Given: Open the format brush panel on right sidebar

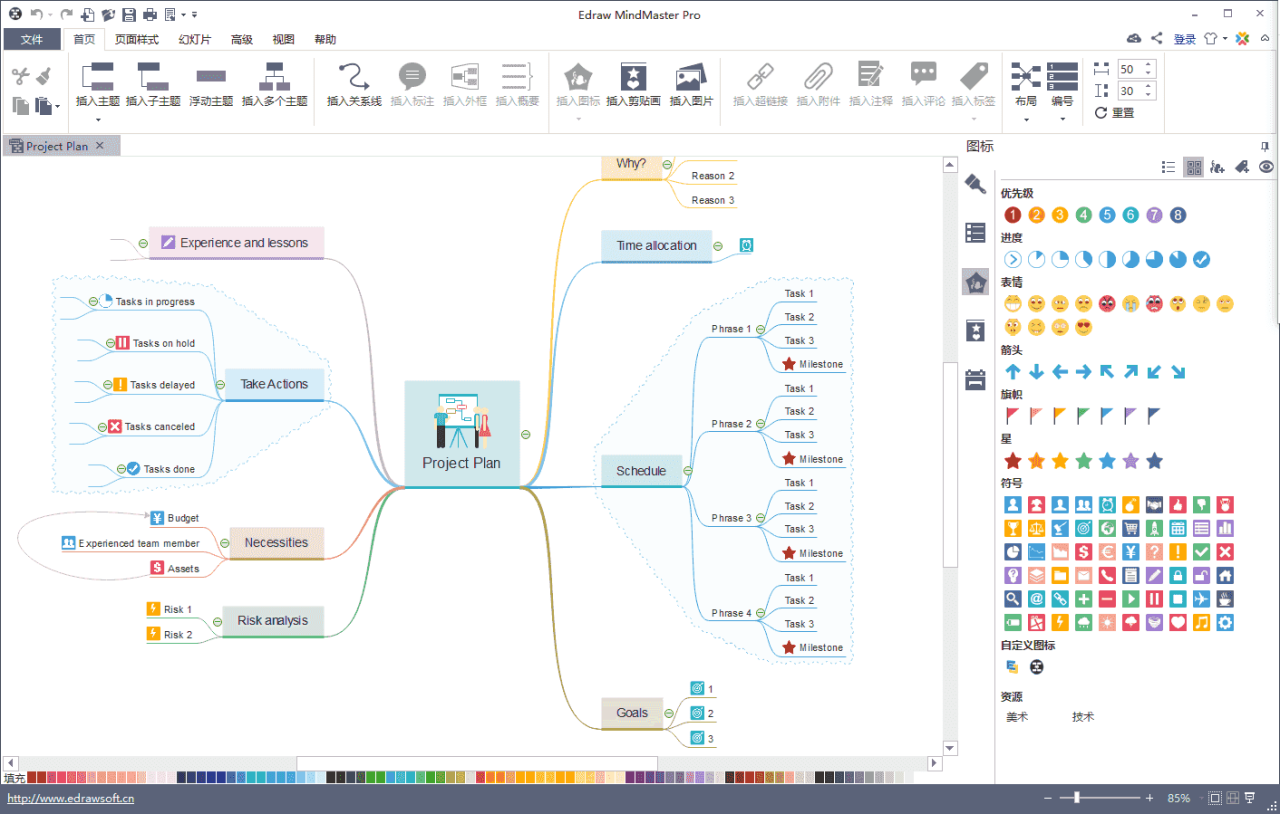Looking at the screenshot, I should pyautogui.click(x=975, y=184).
